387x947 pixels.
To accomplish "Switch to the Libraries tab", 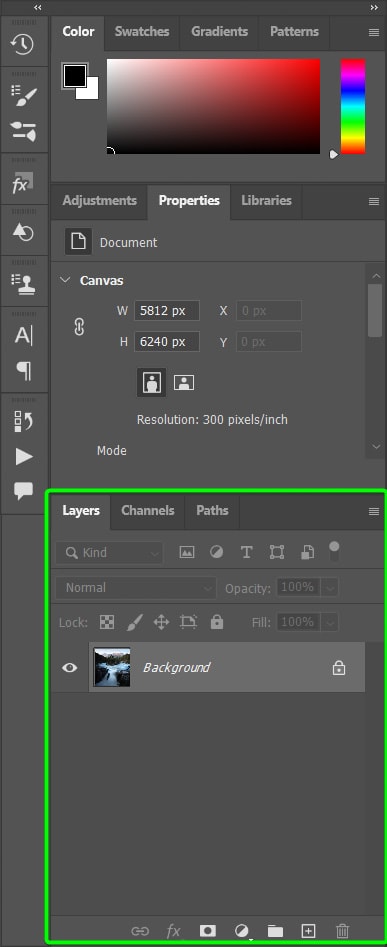I will pos(266,201).
